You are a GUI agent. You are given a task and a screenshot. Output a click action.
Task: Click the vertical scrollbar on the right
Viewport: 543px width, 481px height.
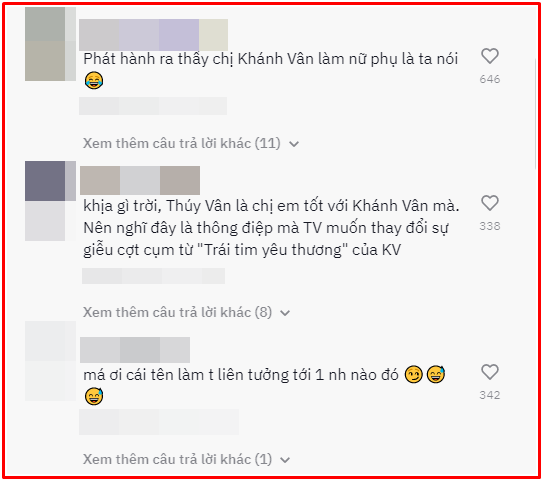tap(536, 114)
